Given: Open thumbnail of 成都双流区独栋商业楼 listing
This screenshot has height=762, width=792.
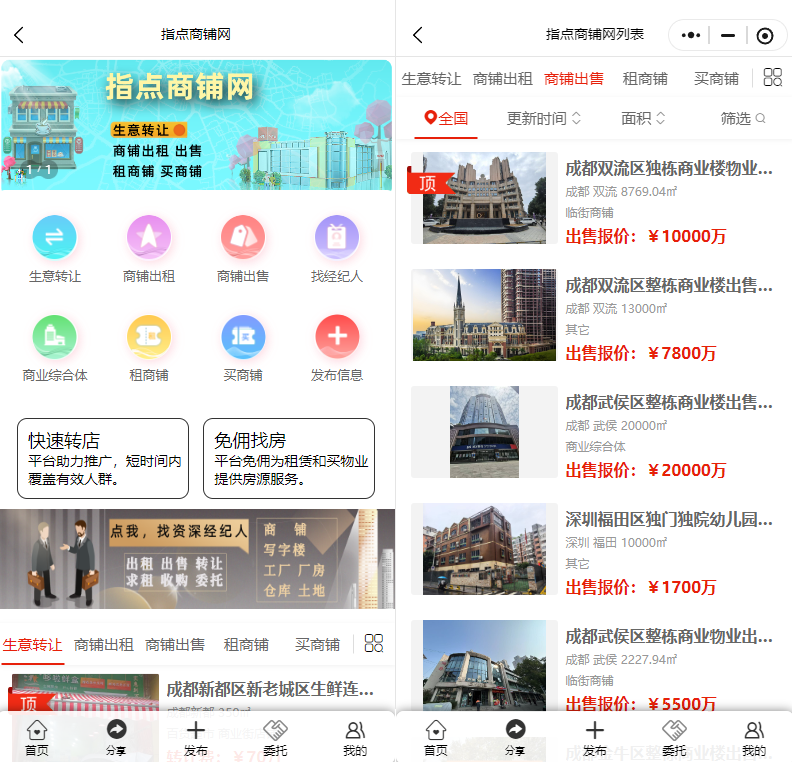Looking at the screenshot, I should [484, 198].
